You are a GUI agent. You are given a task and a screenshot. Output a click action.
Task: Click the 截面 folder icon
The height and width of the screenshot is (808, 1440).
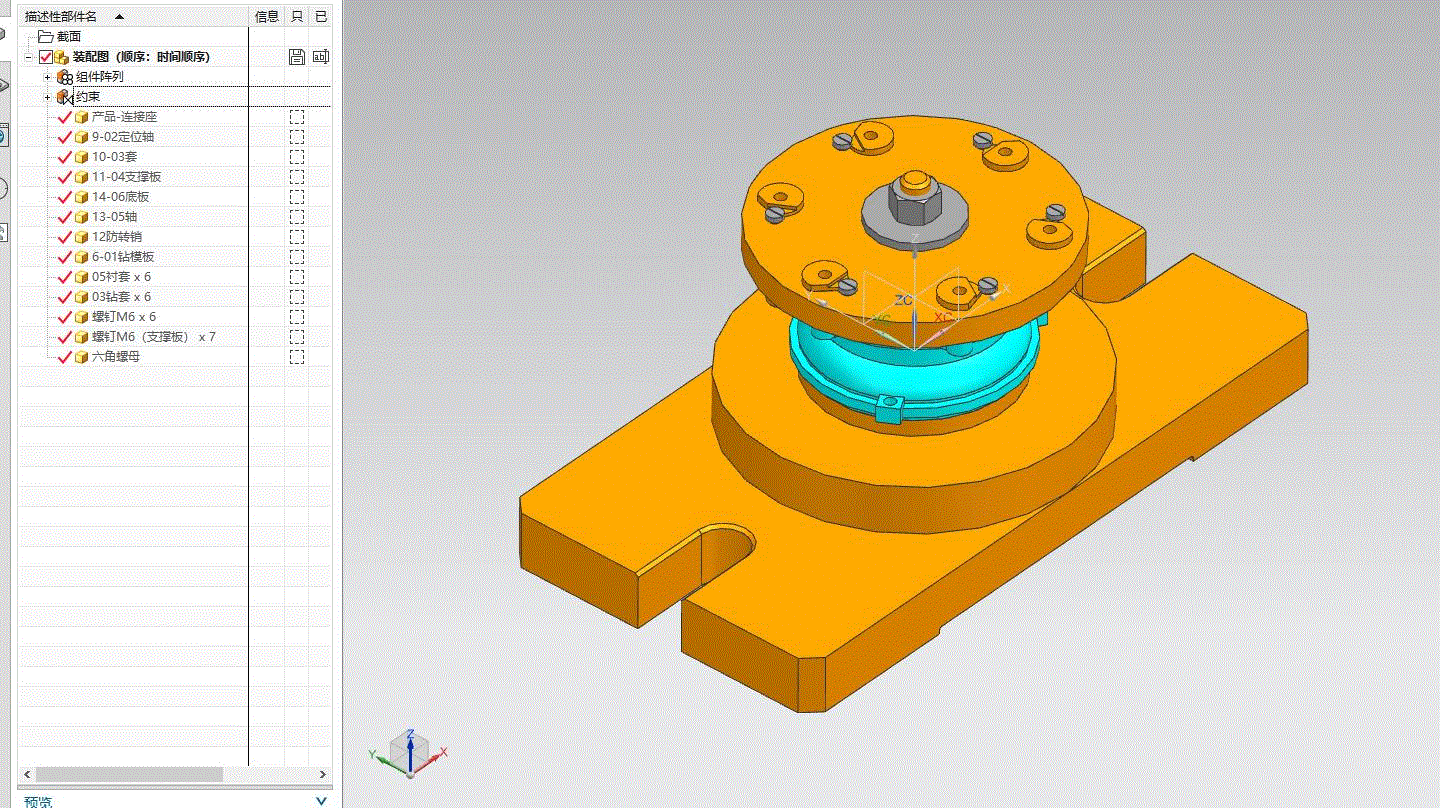[45, 37]
